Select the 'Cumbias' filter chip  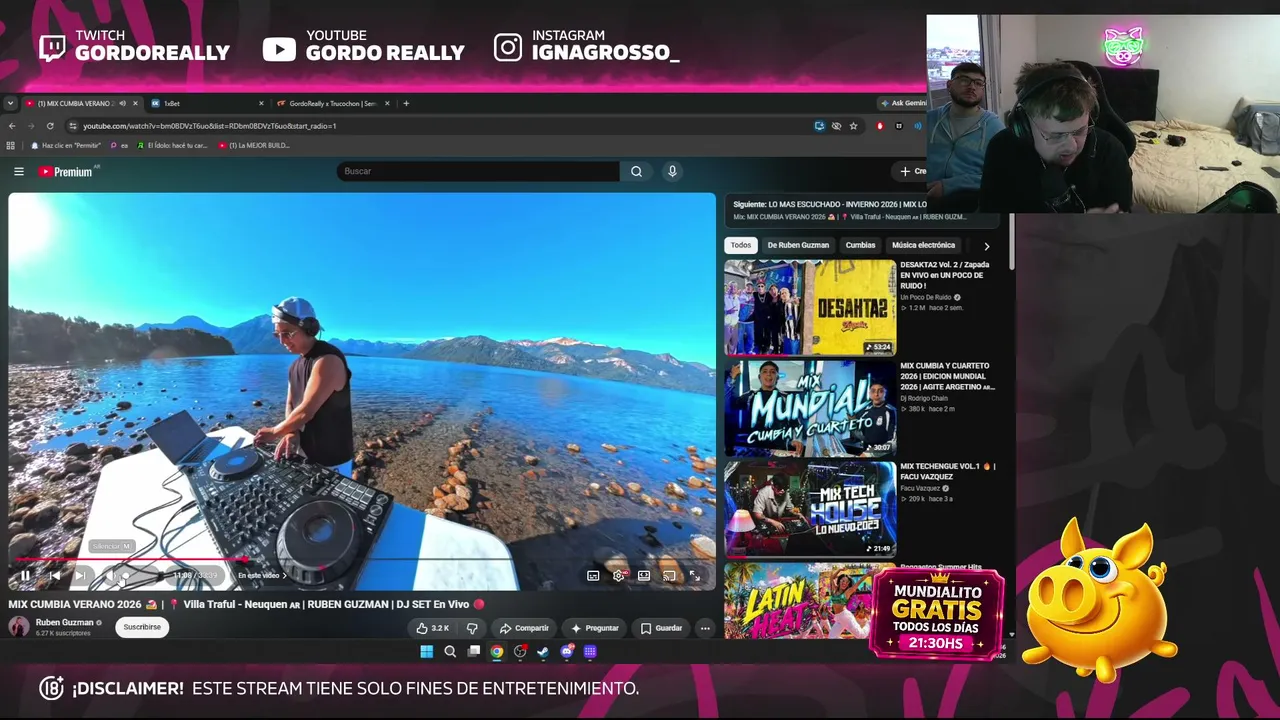coord(860,245)
